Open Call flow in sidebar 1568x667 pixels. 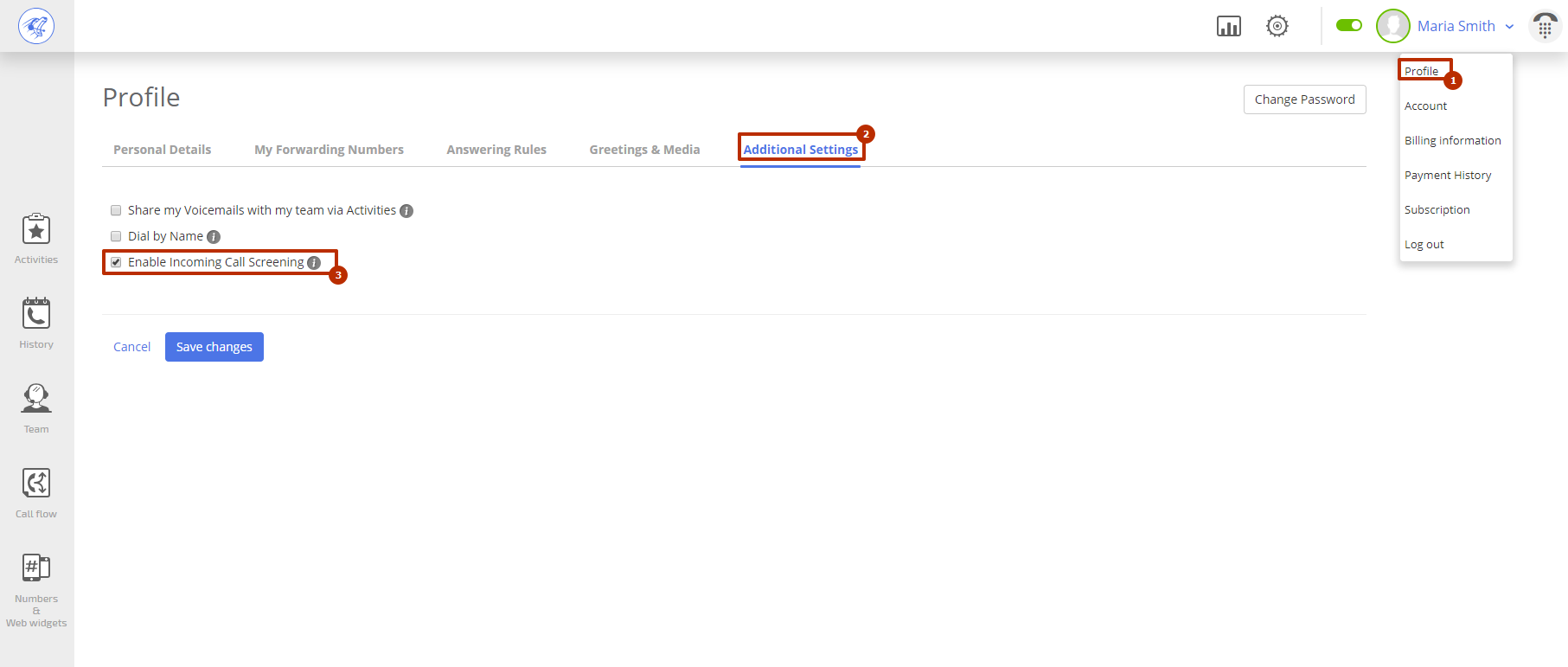(36, 493)
